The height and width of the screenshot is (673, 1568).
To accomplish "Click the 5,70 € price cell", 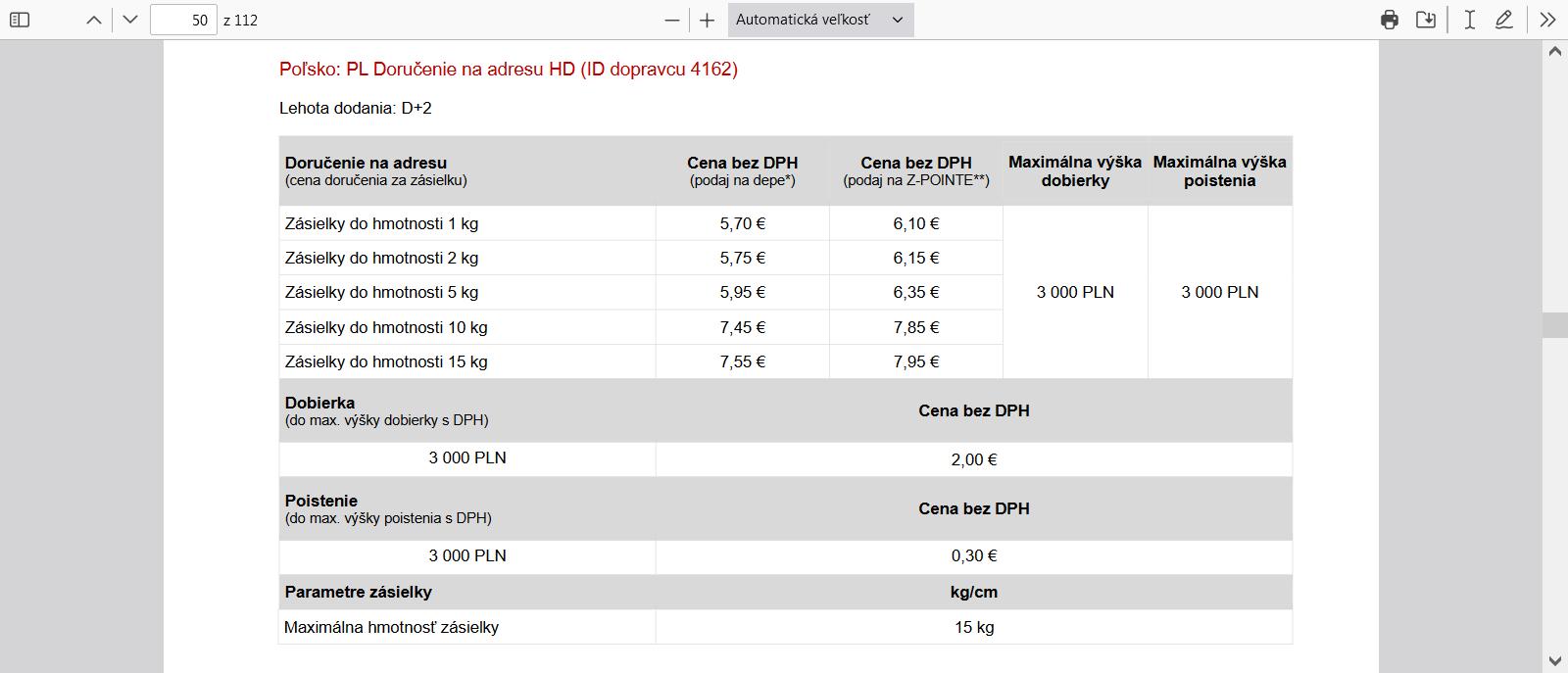I will (x=742, y=223).
